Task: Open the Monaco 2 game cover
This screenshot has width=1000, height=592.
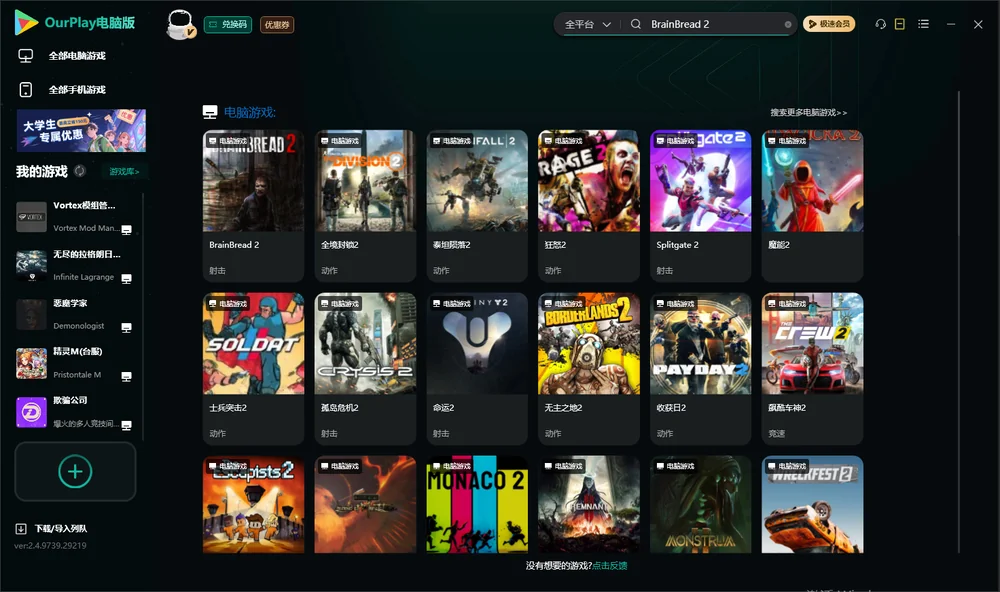Action: click(x=477, y=504)
